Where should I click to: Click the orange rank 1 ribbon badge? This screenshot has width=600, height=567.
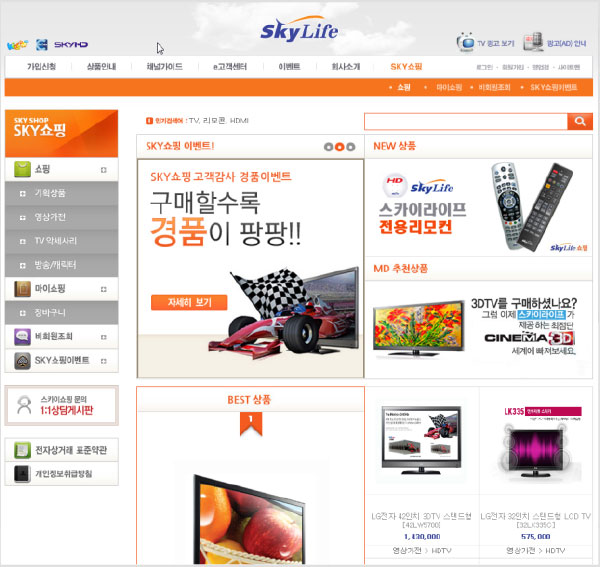pos(251,424)
